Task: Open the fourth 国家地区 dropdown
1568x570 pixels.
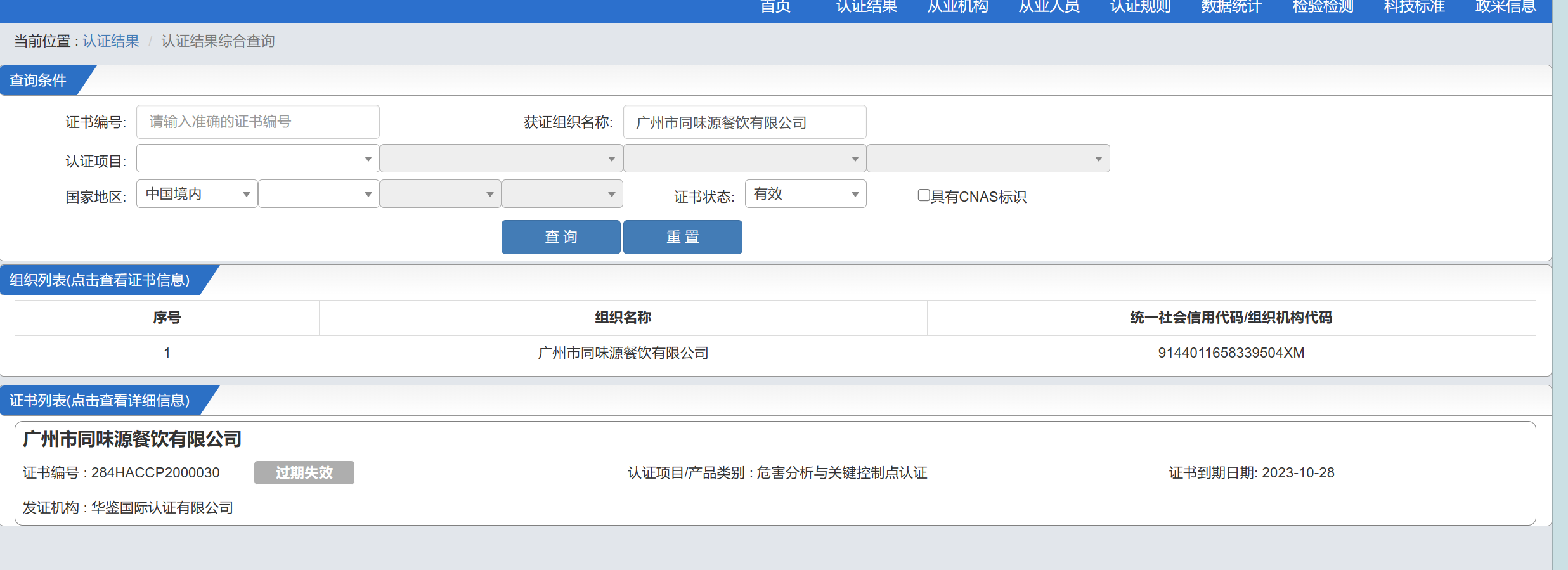Action: [562, 194]
